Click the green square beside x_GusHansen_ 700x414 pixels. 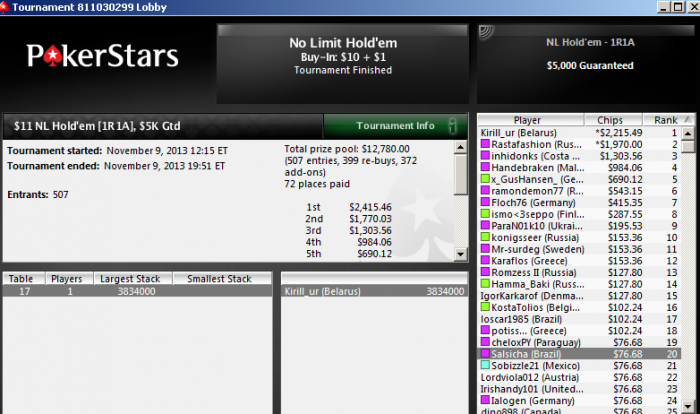point(485,179)
